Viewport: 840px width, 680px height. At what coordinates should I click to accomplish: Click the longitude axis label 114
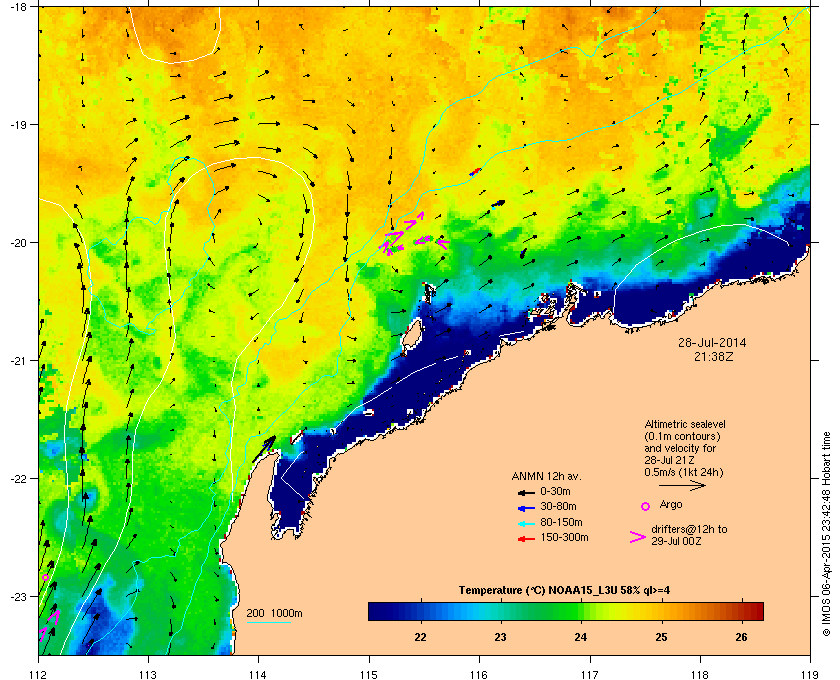coord(258,674)
